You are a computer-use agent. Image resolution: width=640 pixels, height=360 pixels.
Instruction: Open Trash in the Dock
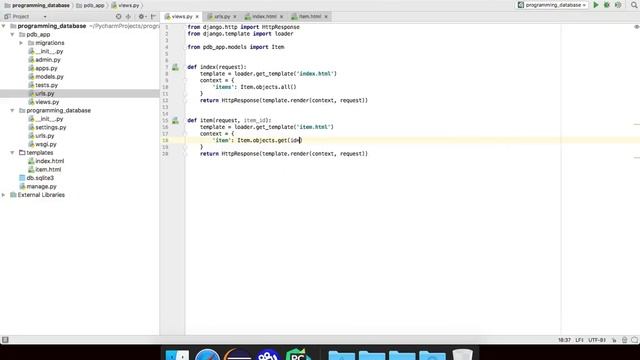coord(462,354)
